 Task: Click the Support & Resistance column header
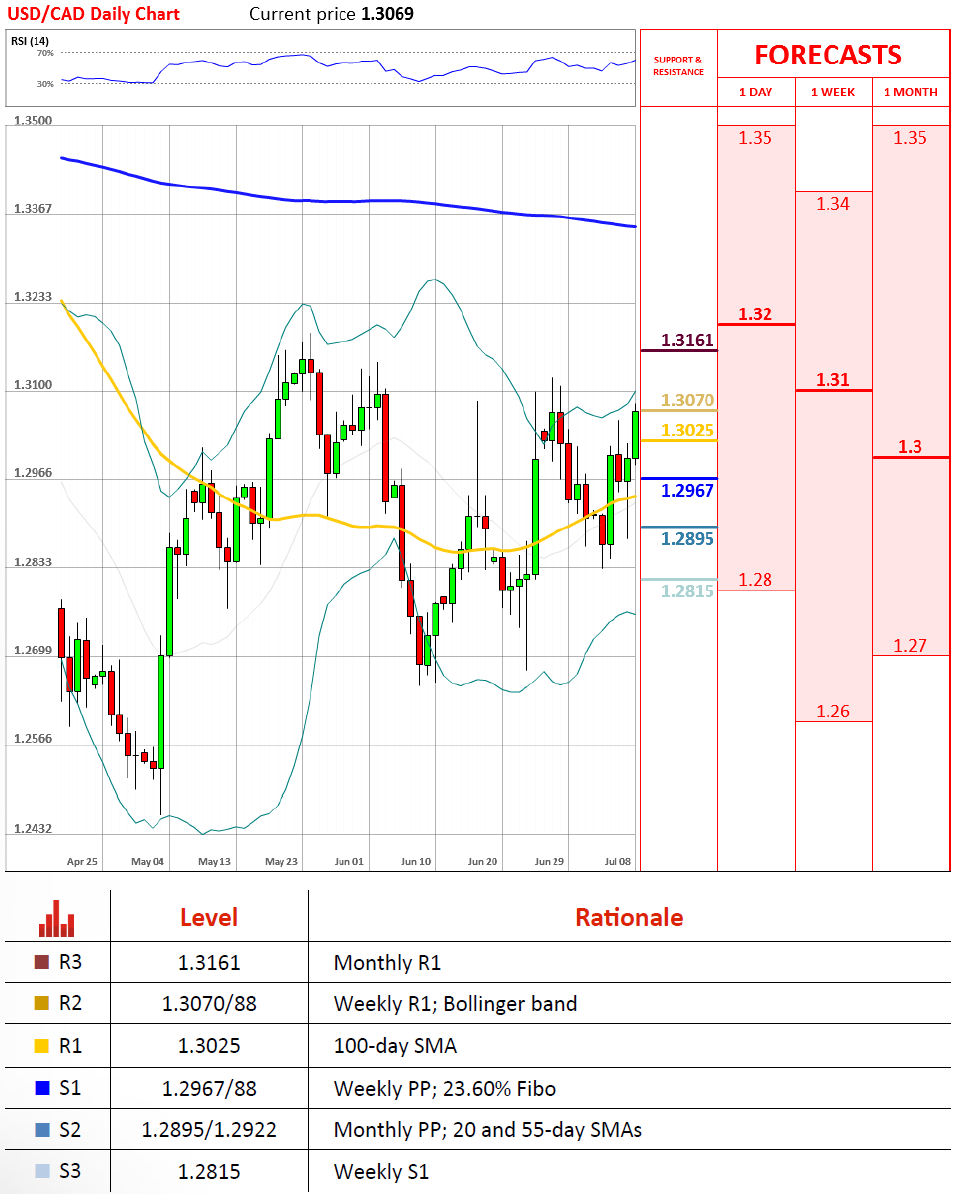click(678, 66)
